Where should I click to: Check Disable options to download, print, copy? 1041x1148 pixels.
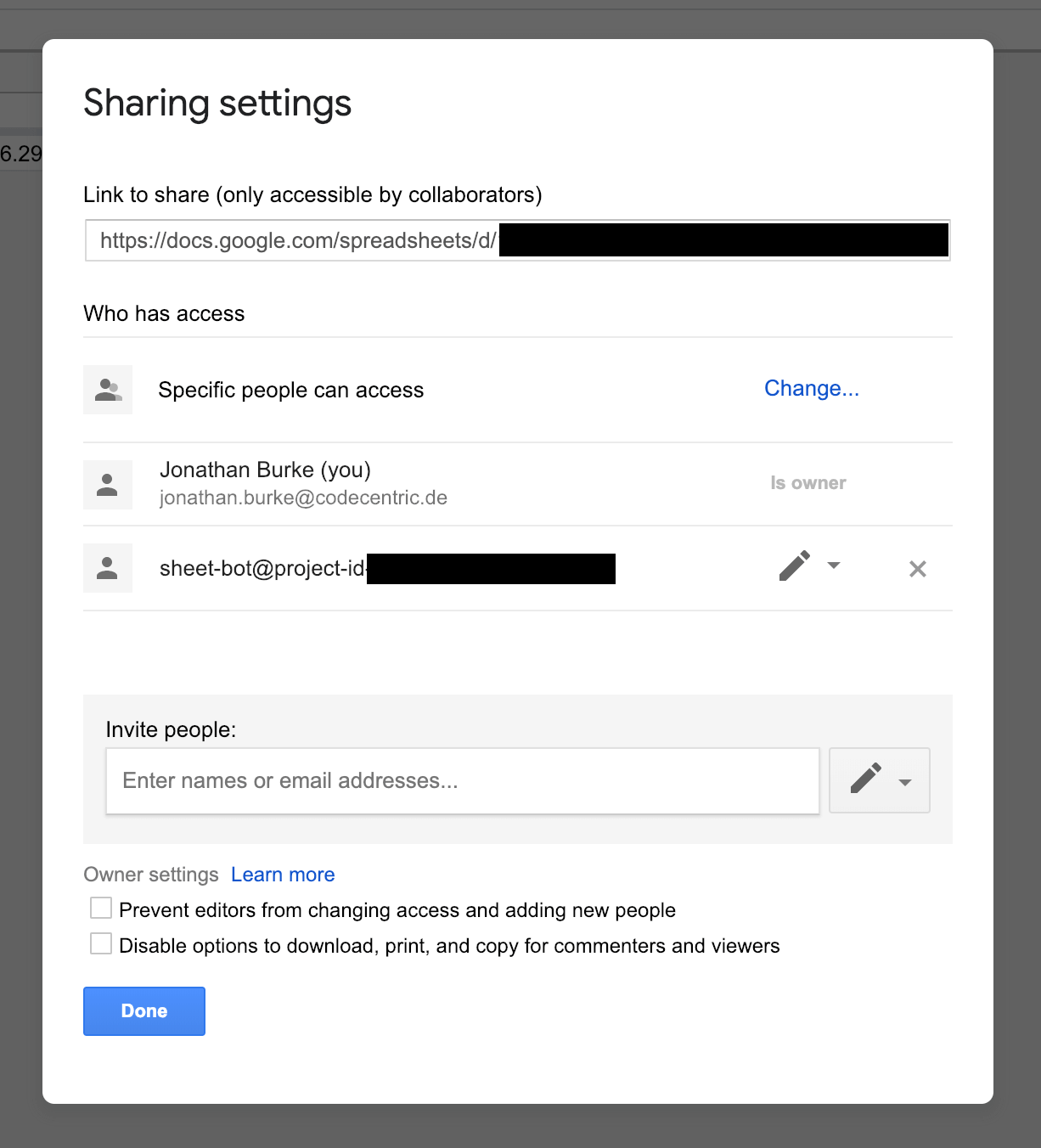[101, 944]
